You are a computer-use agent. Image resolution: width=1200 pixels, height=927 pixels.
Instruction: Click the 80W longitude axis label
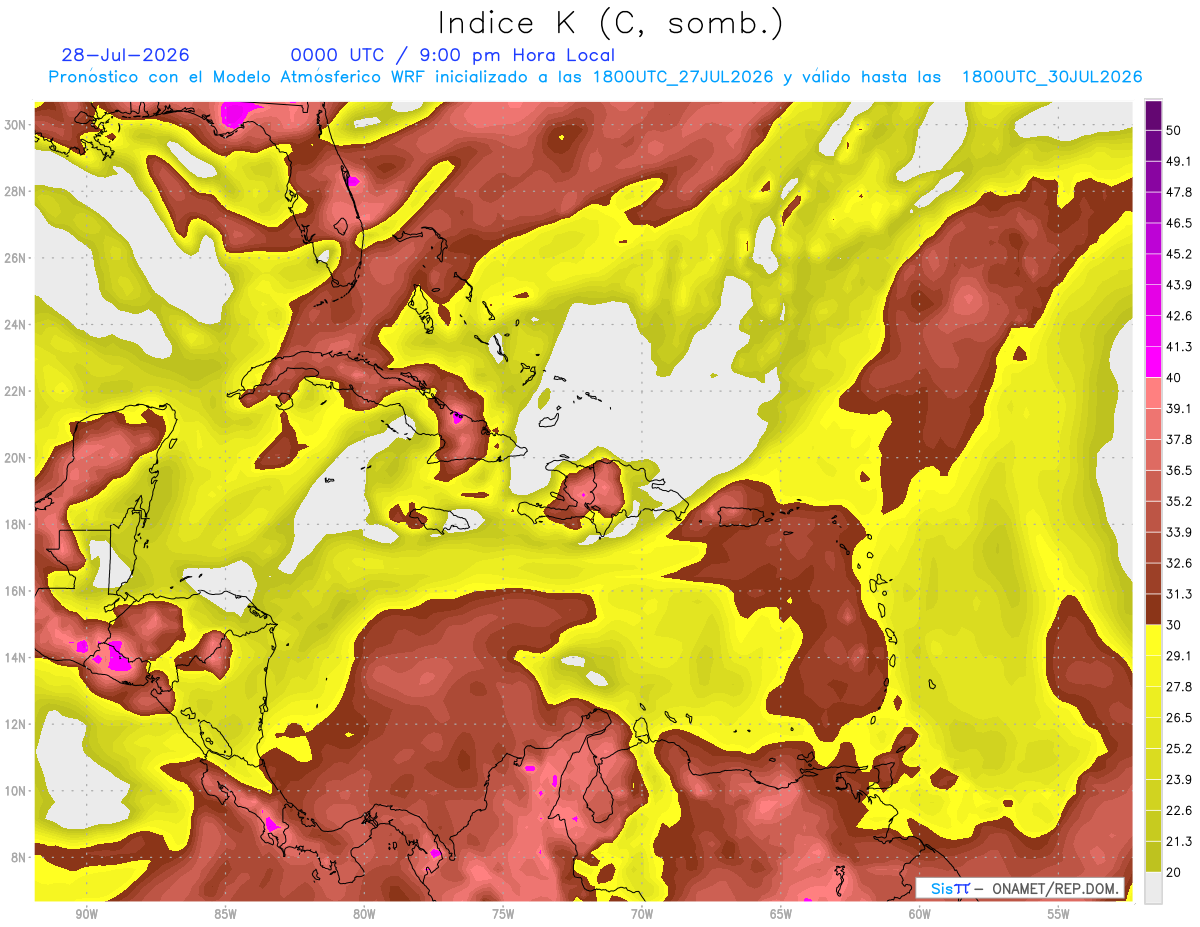pos(364,914)
